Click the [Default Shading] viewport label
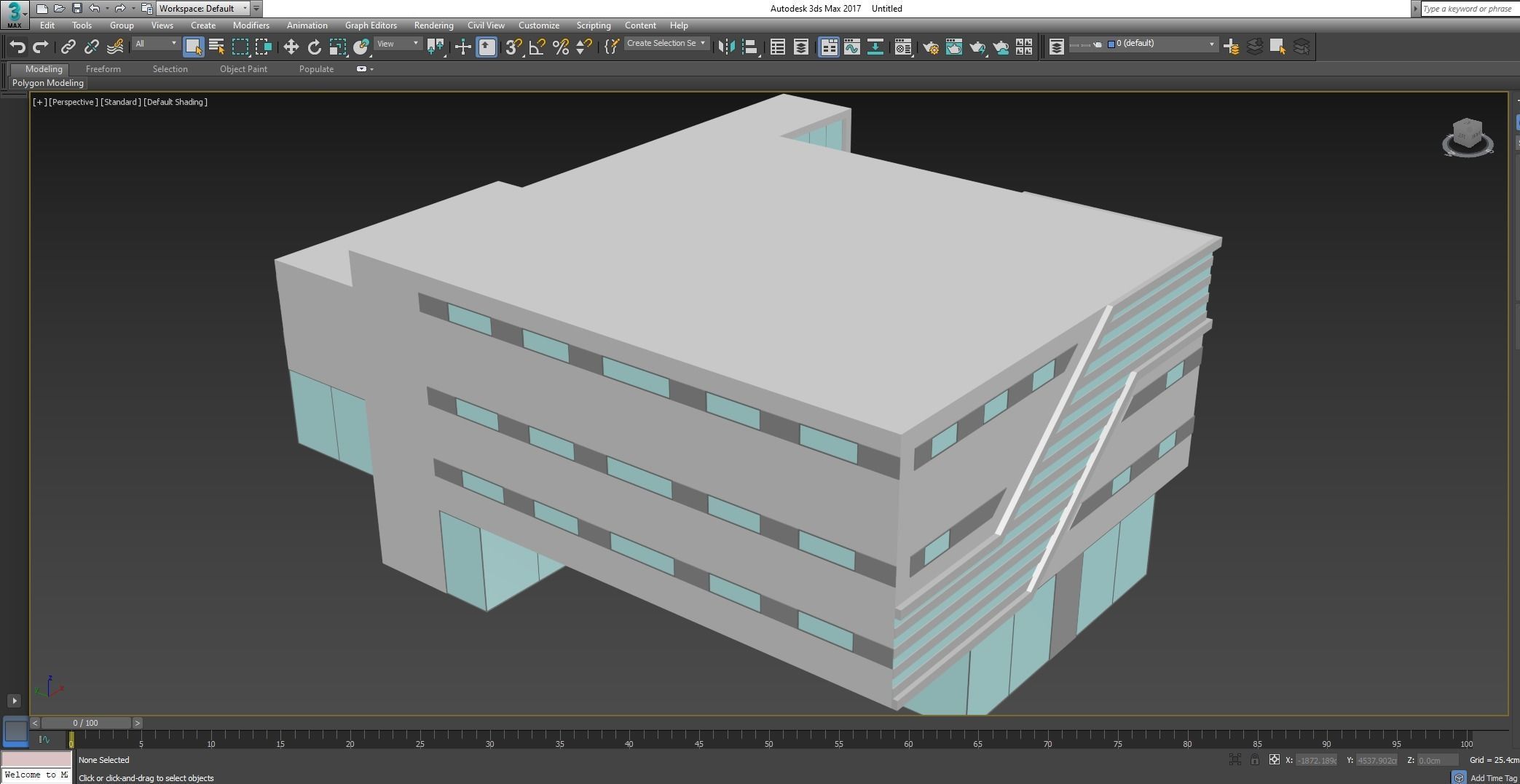 [x=176, y=102]
